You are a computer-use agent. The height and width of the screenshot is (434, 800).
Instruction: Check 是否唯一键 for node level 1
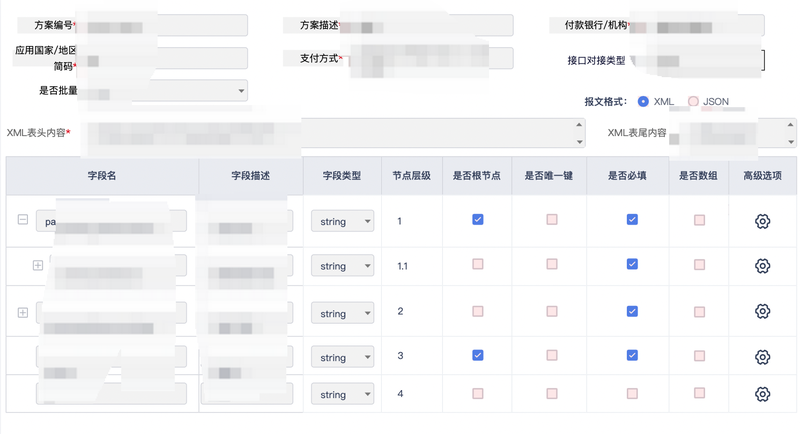(x=552, y=219)
